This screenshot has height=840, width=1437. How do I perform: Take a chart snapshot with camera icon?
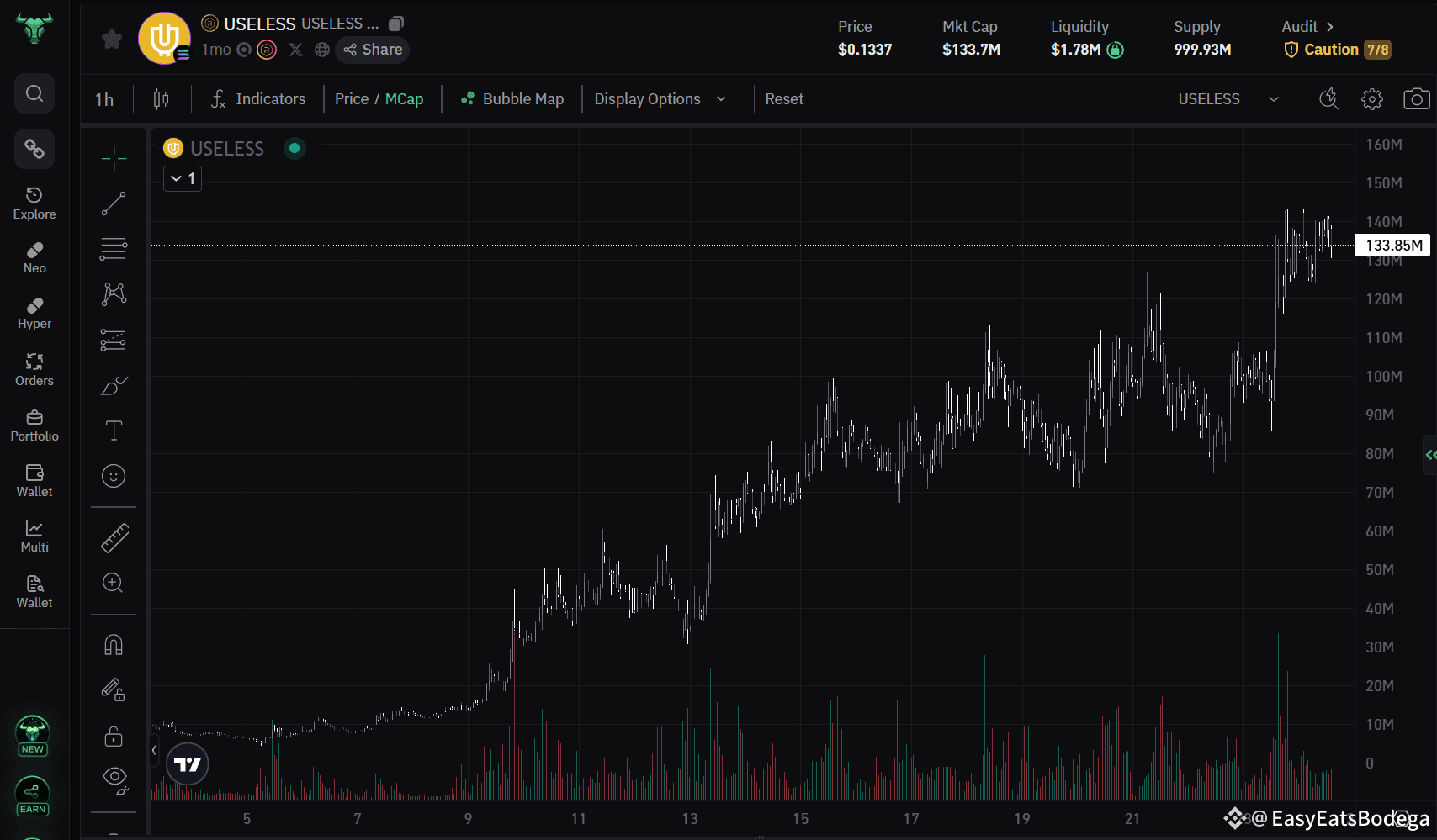[1417, 99]
